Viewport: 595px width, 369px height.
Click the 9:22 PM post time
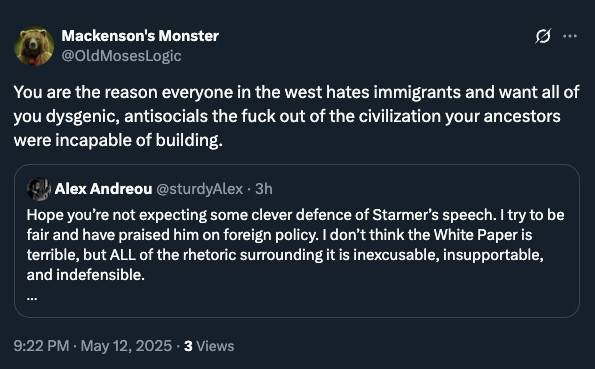[41, 346]
